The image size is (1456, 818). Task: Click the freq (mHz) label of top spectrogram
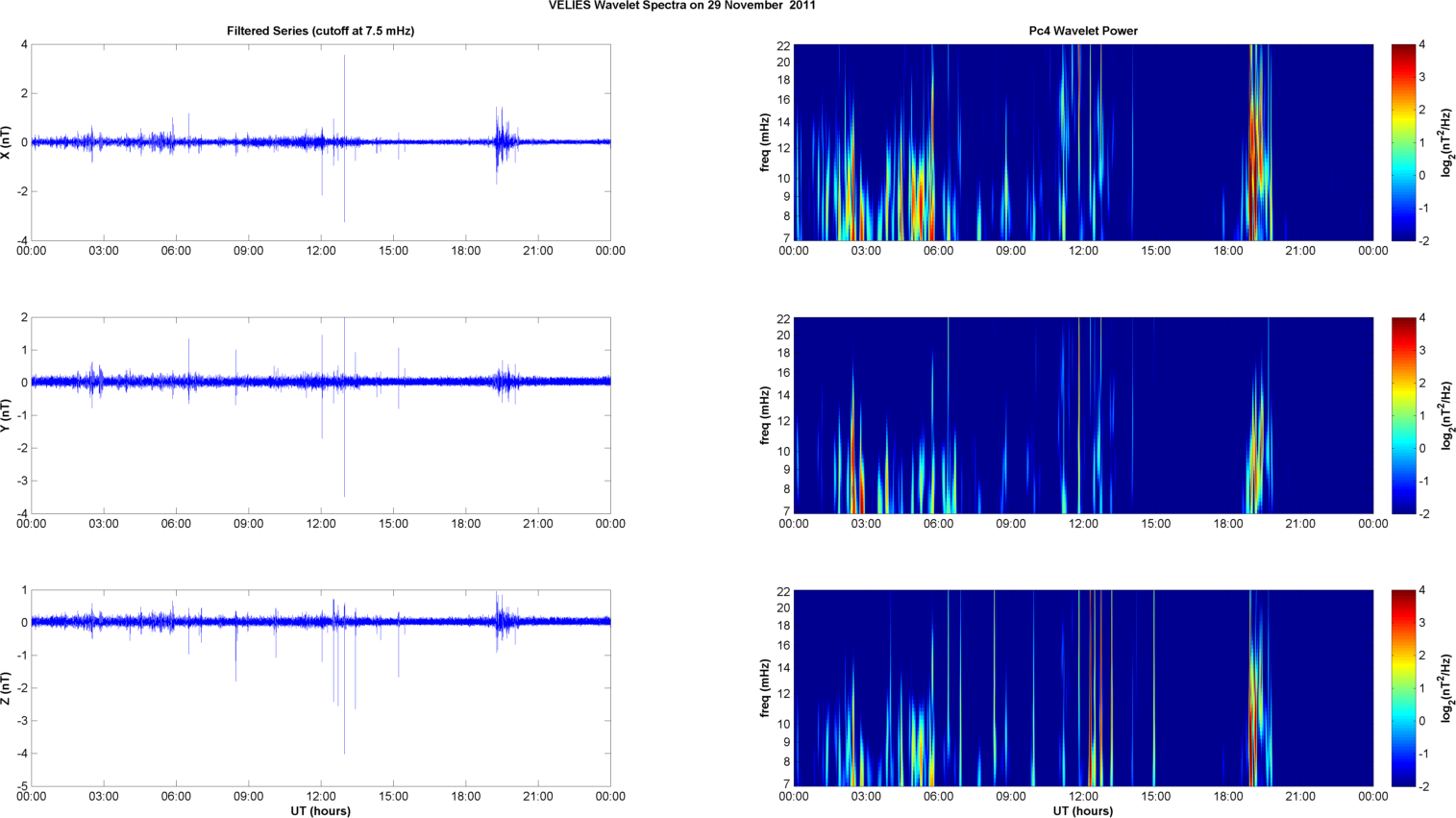pyautogui.click(x=765, y=142)
